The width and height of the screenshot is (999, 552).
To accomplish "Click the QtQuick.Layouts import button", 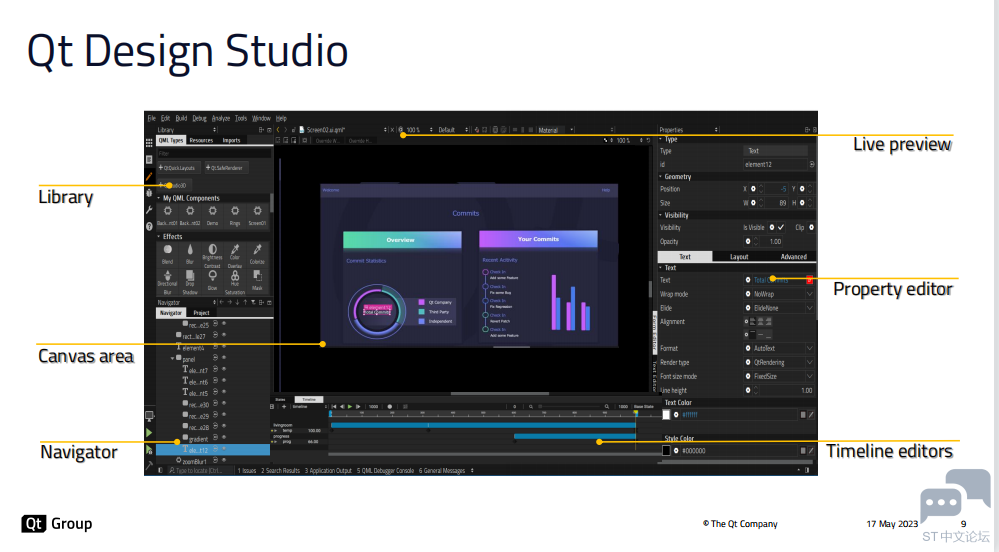I will pyautogui.click(x=178, y=168).
